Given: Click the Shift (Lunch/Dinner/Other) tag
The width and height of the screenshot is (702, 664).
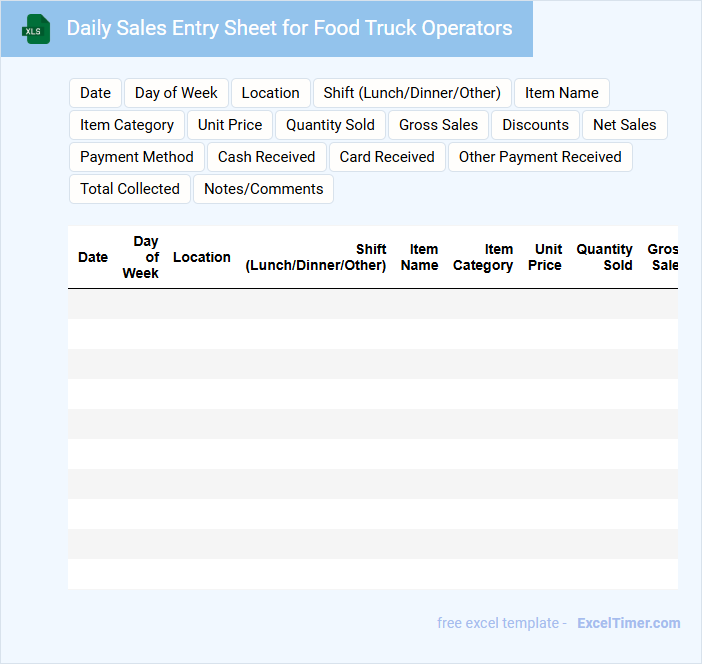Looking at the screenshot, I should point(412,93).
